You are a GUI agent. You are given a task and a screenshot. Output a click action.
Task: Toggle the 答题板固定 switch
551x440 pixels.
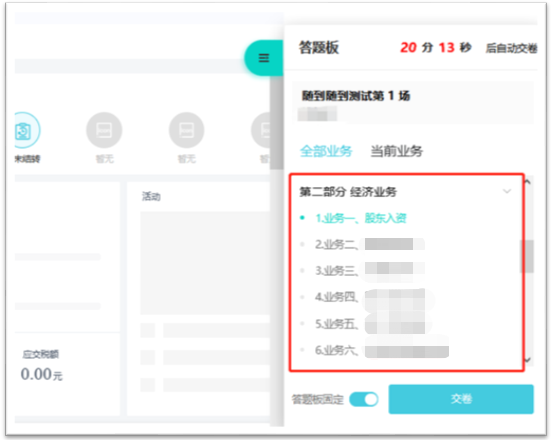[364, 400]
